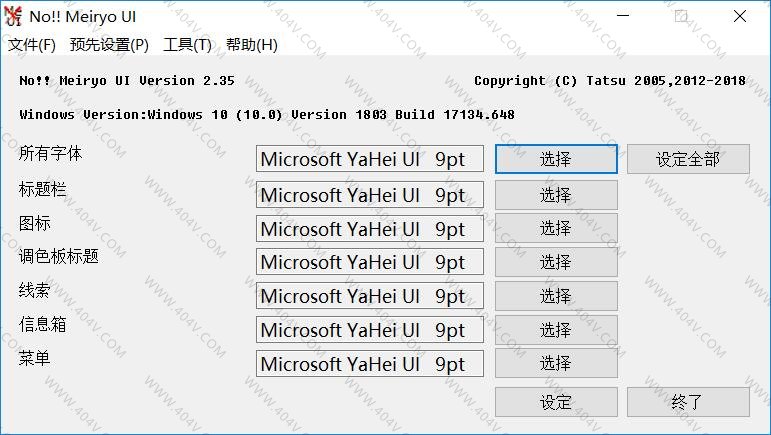
Task: Exit using the 终了 button
Action: click(x=687, y=402)
